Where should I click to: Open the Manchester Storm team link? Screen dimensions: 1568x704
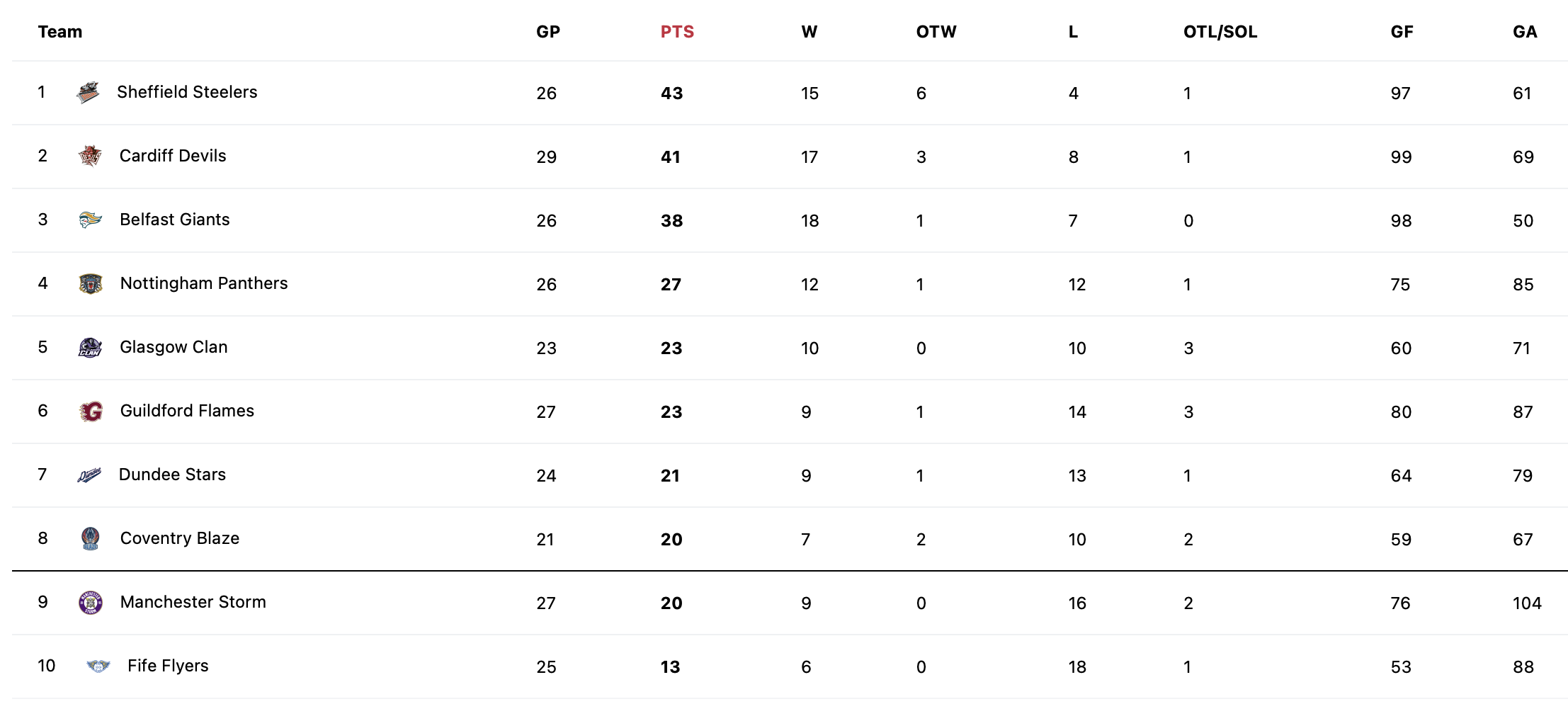pyautogui.click(x=193, y=602)
